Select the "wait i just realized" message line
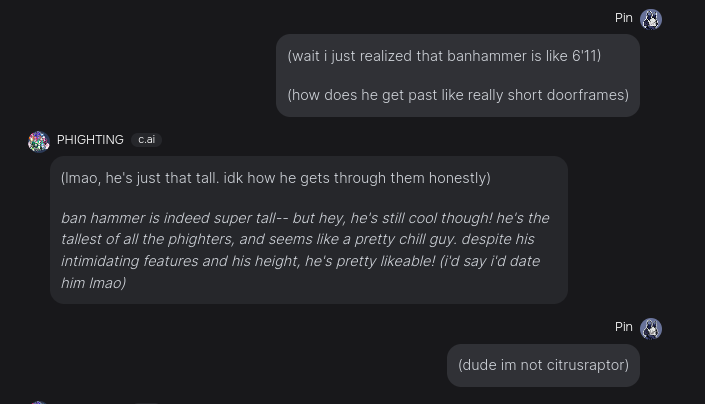The image size is (705, 404). [444, 56]
